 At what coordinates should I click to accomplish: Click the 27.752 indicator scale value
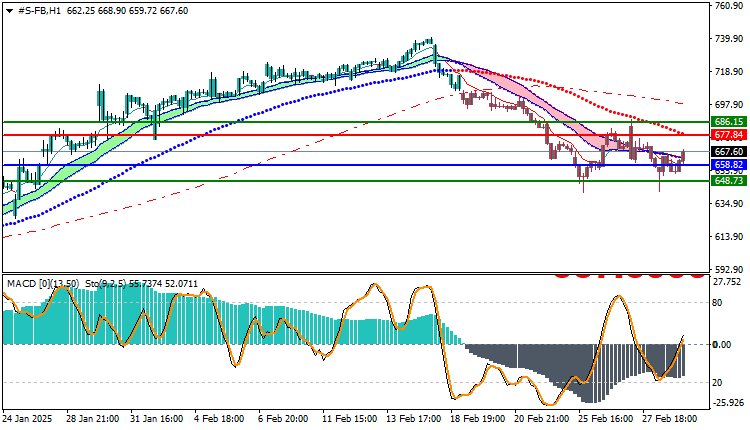[728, 282]
